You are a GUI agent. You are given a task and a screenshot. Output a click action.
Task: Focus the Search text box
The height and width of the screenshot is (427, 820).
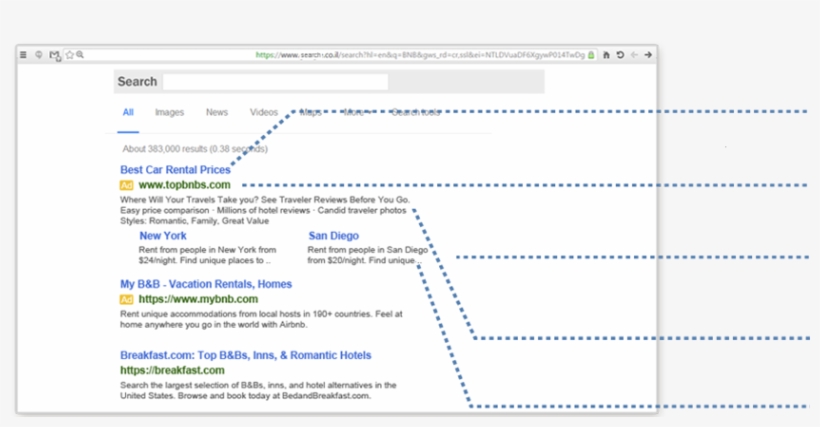276,82
